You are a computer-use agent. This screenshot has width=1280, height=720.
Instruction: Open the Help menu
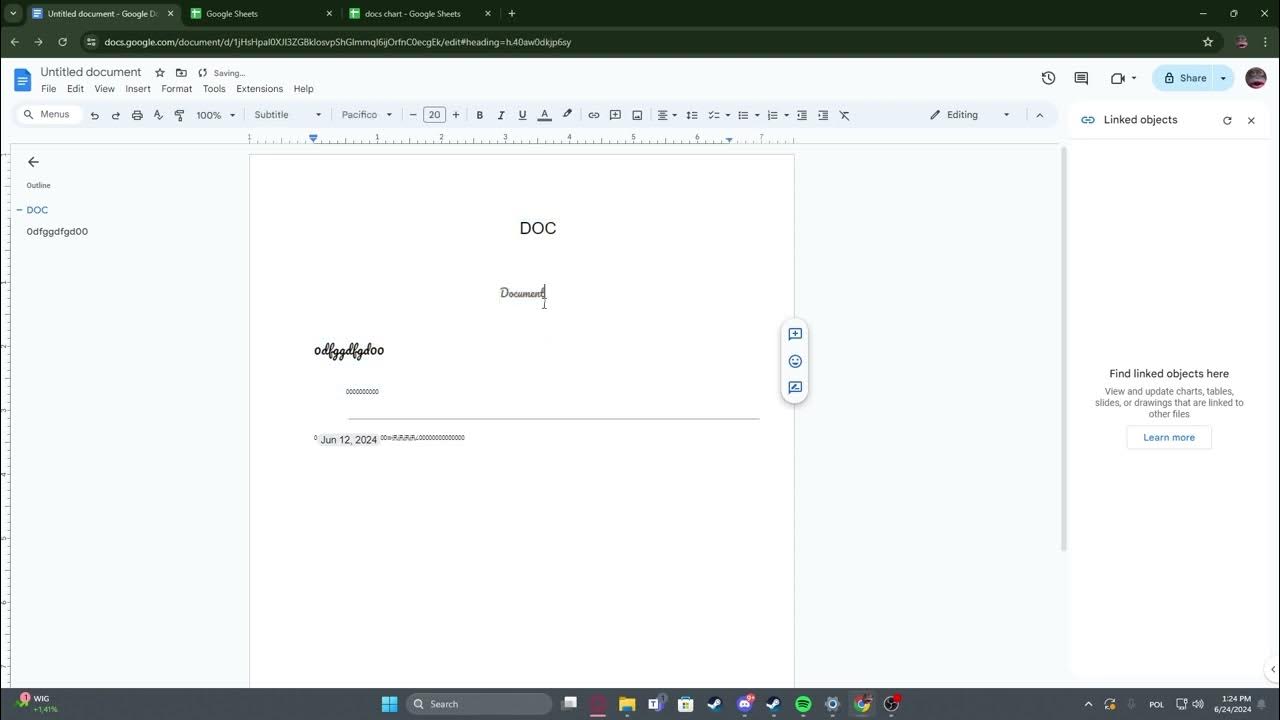pos(303,89)
